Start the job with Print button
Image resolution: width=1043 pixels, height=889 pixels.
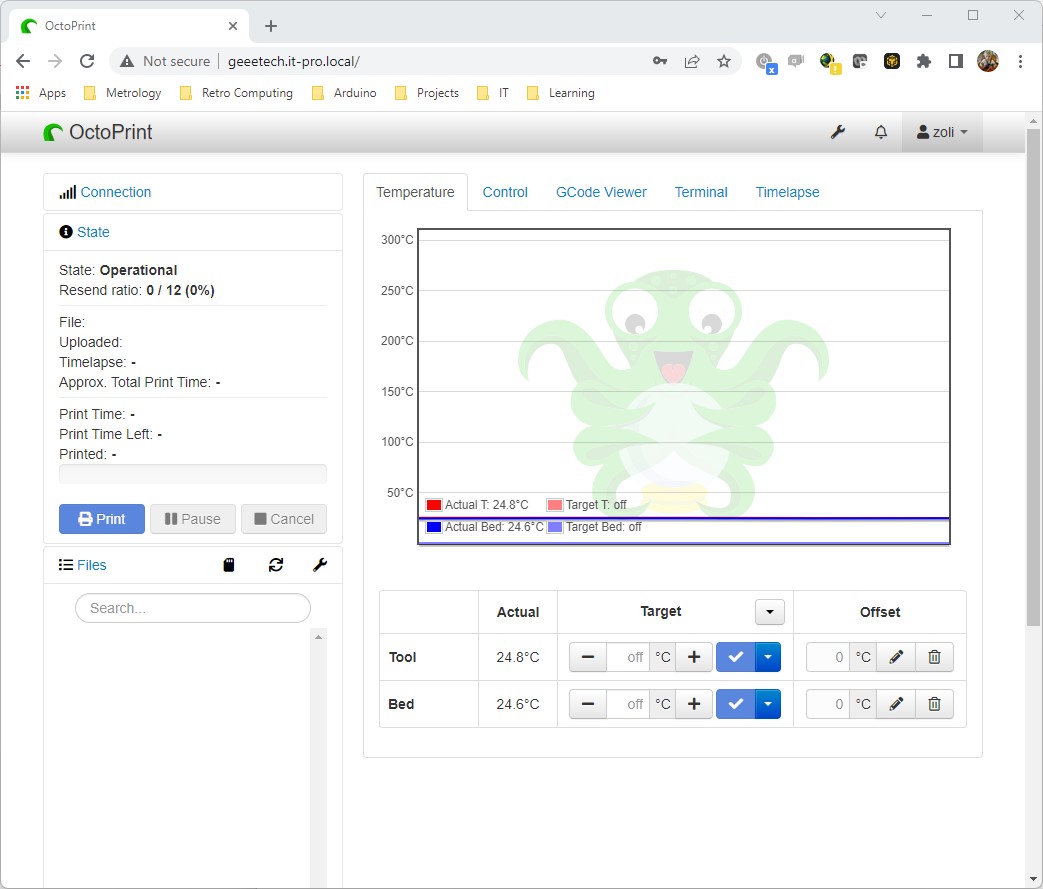(x=102, y=519)
